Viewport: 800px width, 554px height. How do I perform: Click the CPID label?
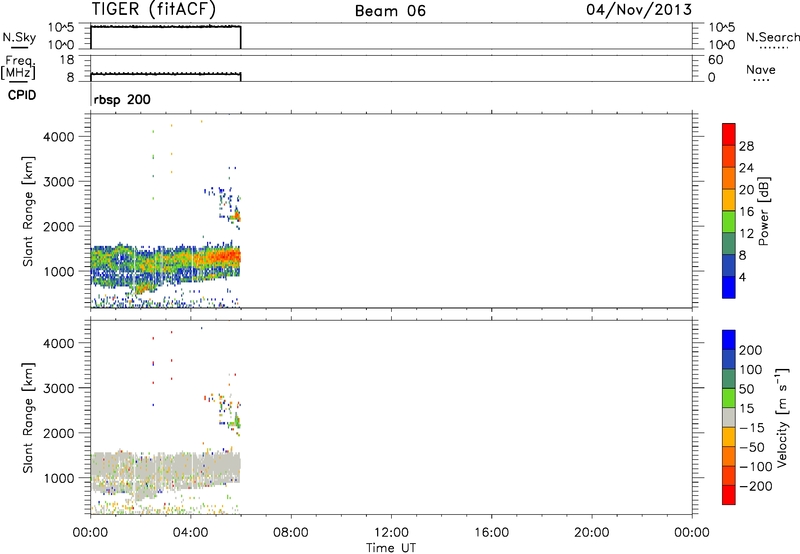coord(22,95)
